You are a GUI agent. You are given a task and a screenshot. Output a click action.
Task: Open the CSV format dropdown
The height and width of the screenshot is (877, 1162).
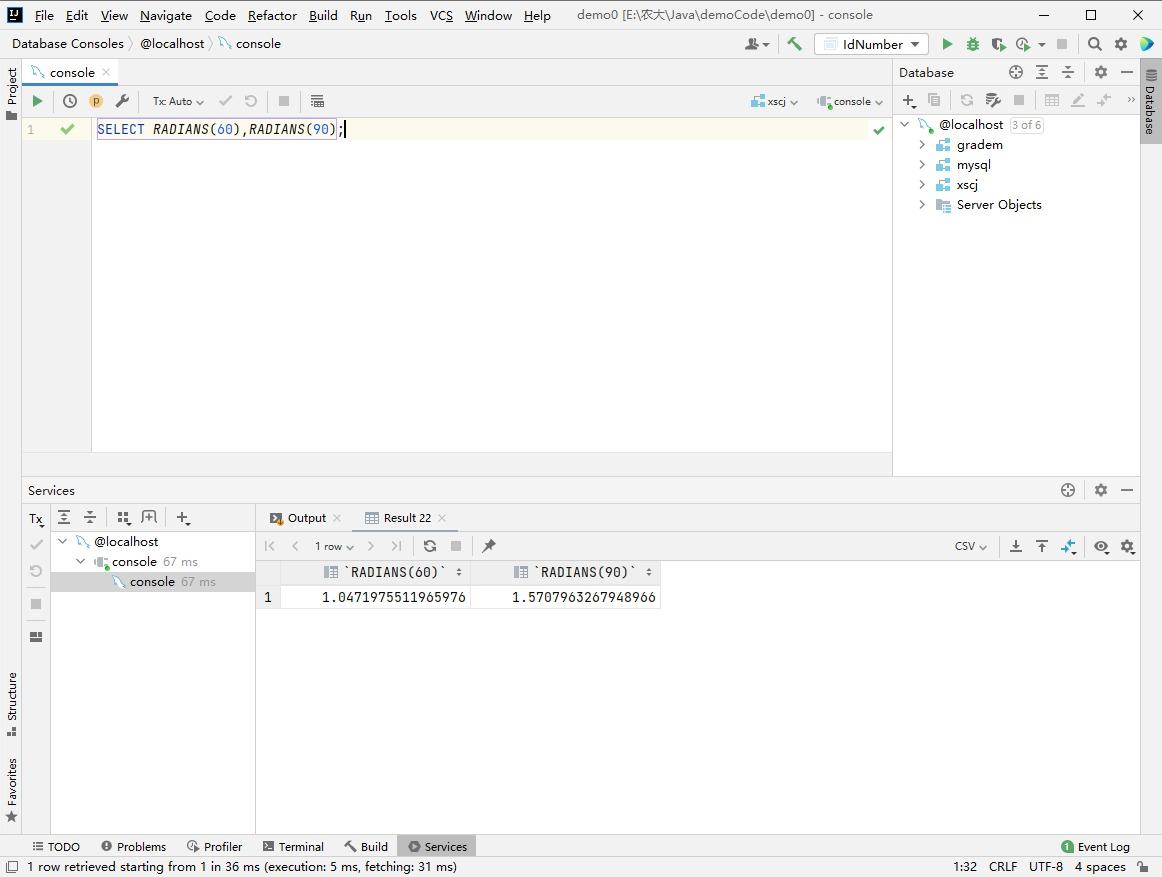970,546
